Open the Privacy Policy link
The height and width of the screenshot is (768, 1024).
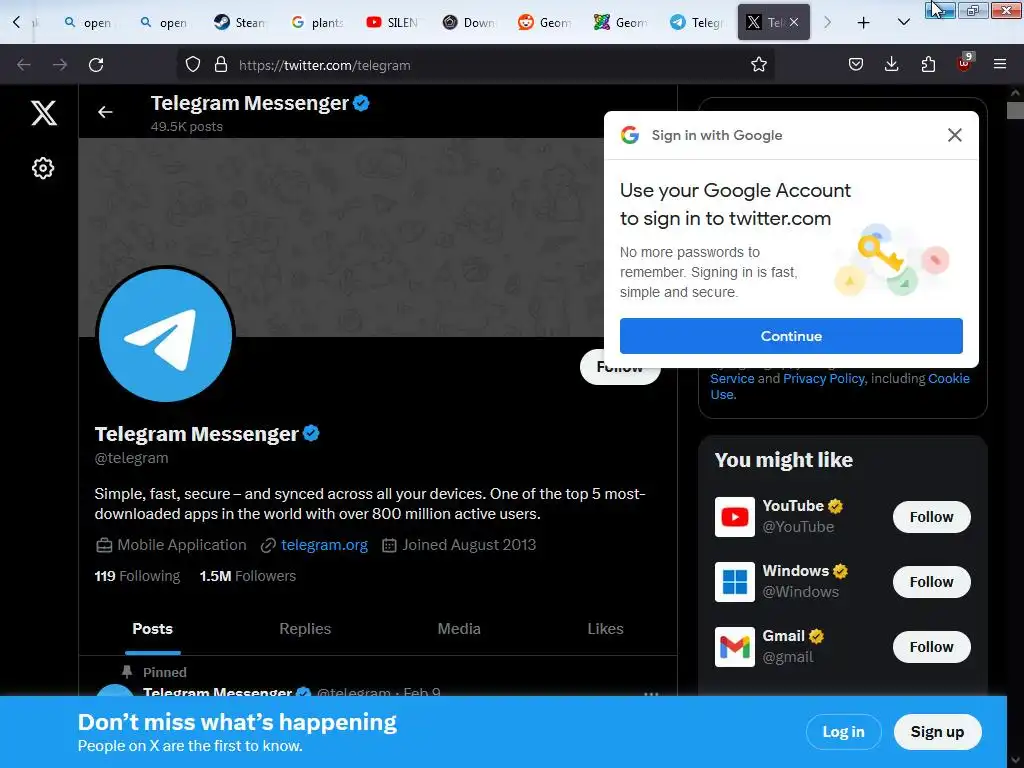pyautogui.click(x=824, y=379)
